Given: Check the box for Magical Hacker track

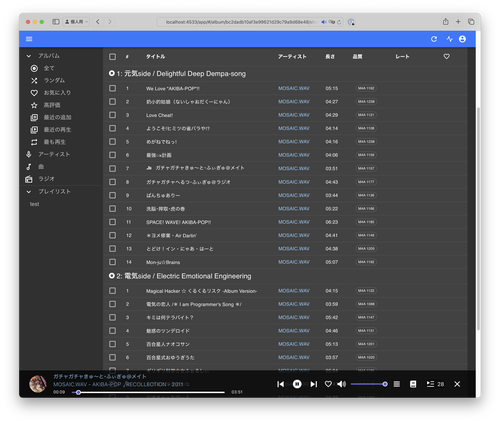Looking at the screenshot, I should [113, 291].
